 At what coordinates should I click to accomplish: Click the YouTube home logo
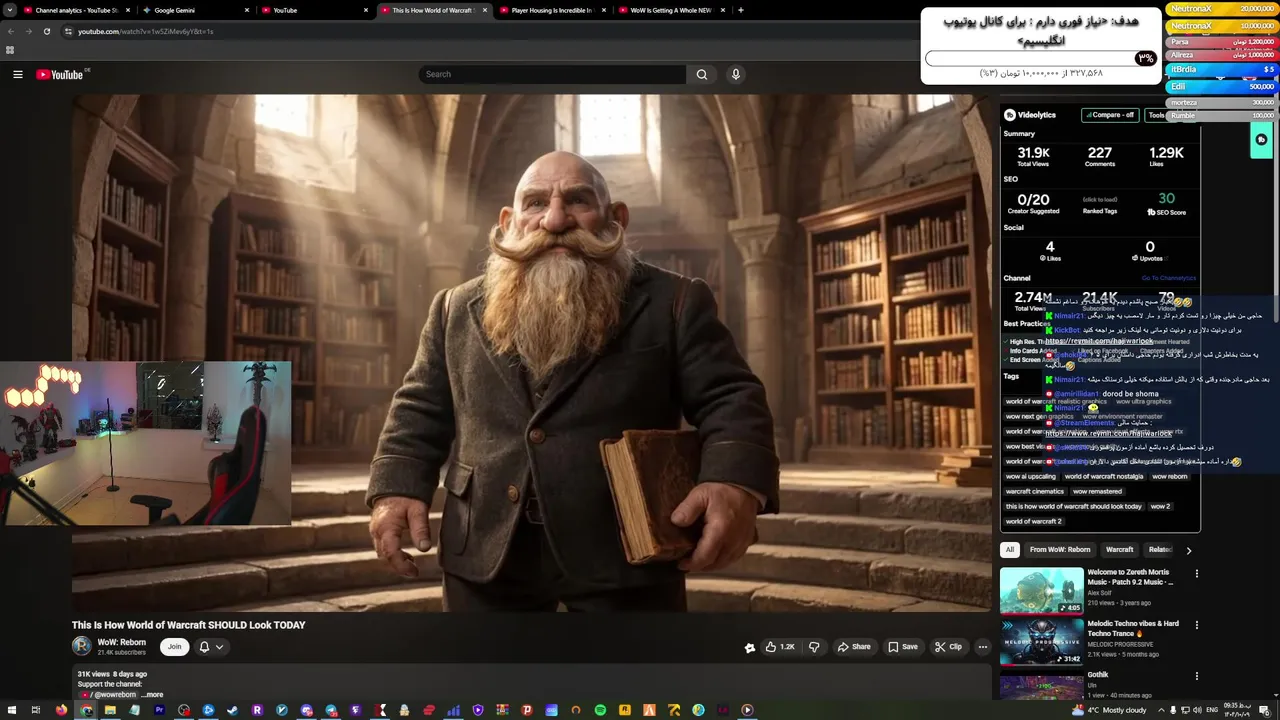coord(60,74)
